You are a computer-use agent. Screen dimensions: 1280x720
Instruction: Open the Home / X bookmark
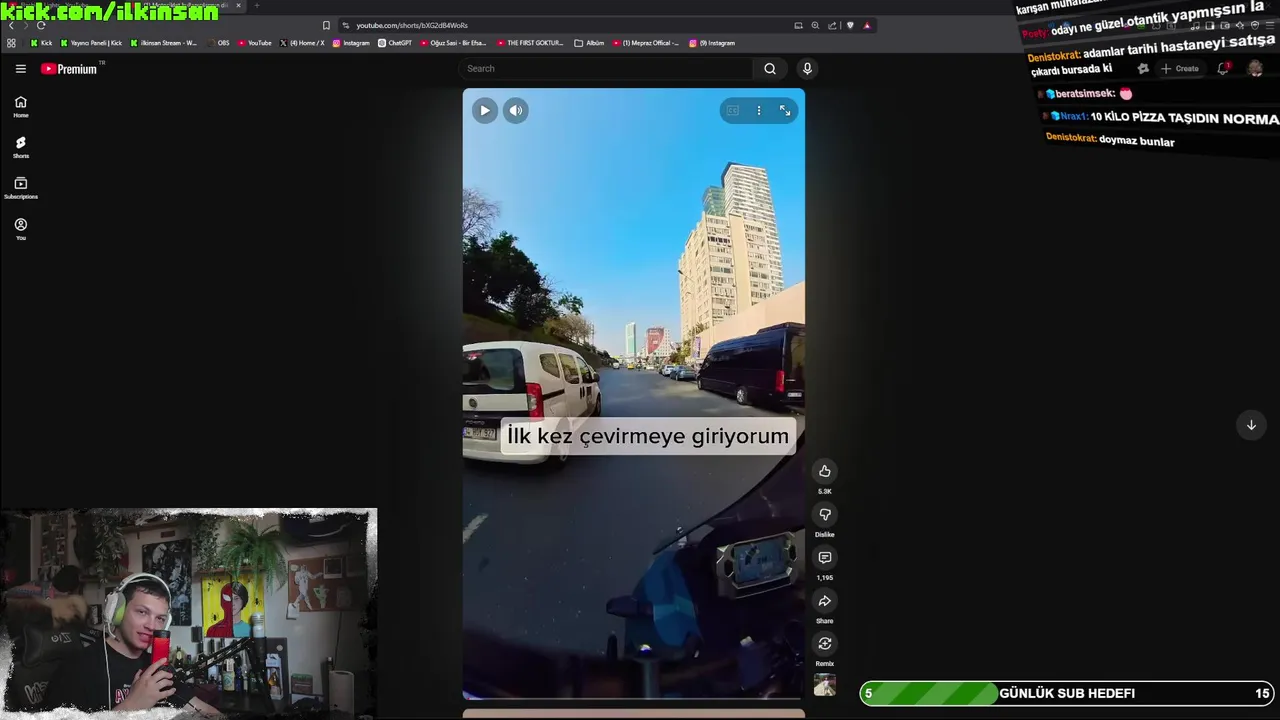point(302,43)
